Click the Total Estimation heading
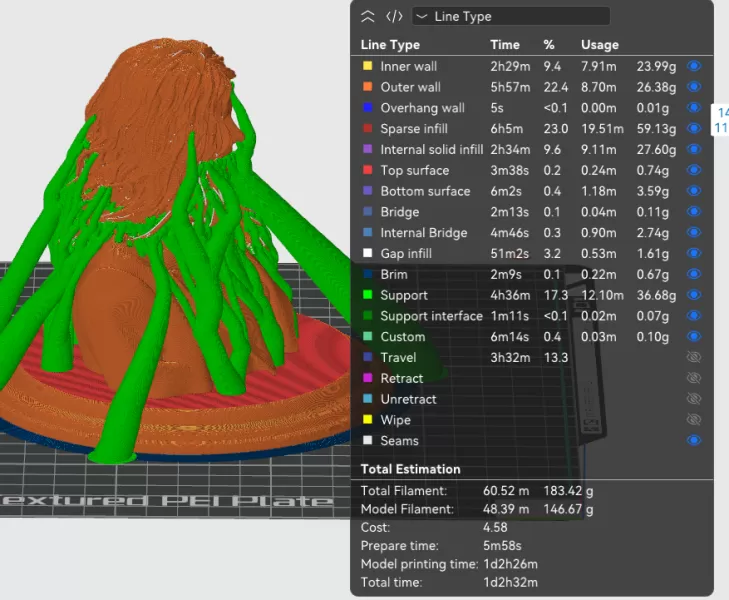This screenshot has width=729, height=600. pos(411,469)
